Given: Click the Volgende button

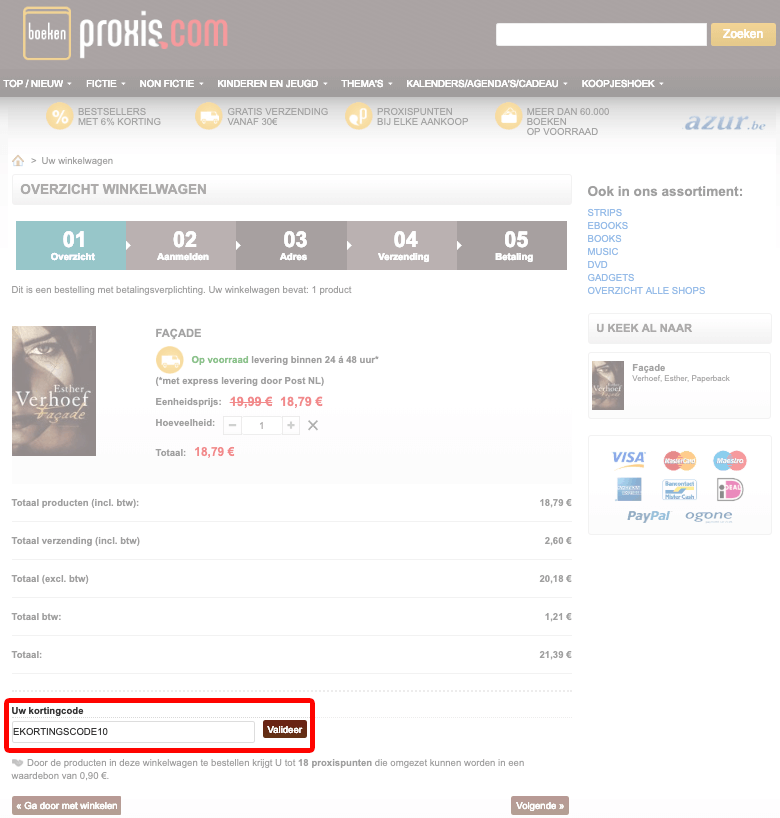Looking at the screenshot, I should 540,805.
